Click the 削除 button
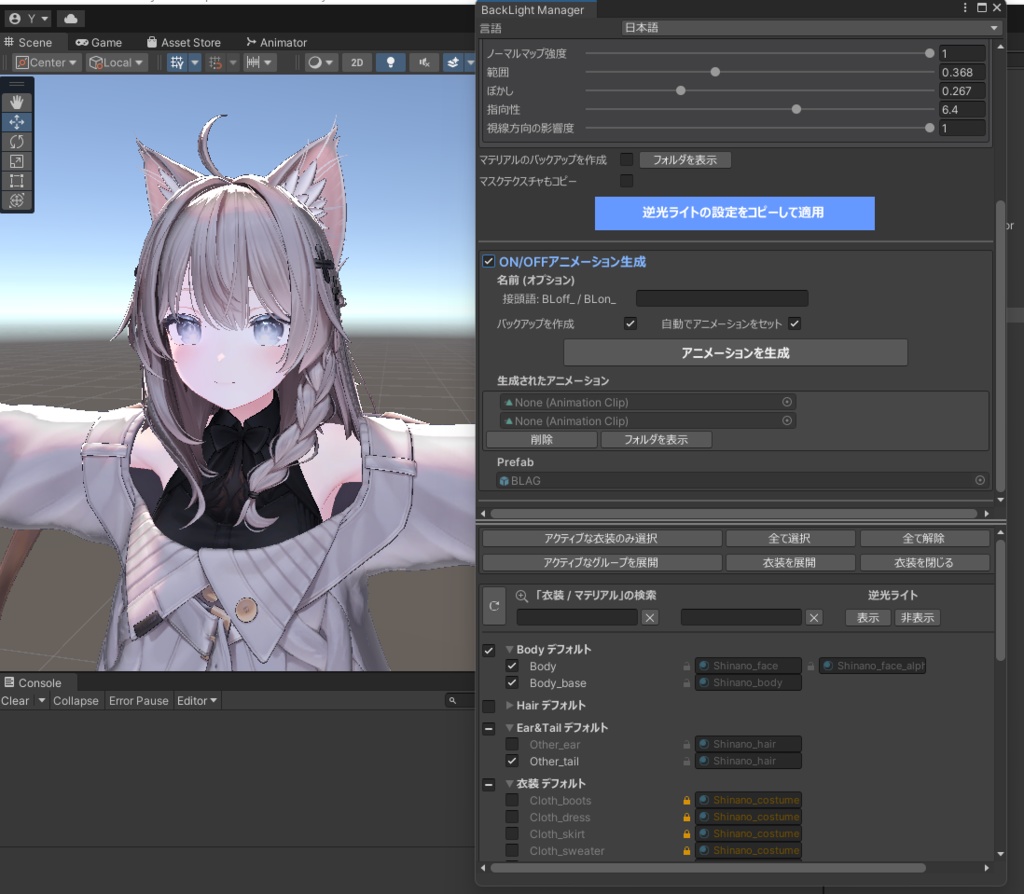Viewport: 1024px width, 894px height. click(541, 439)
